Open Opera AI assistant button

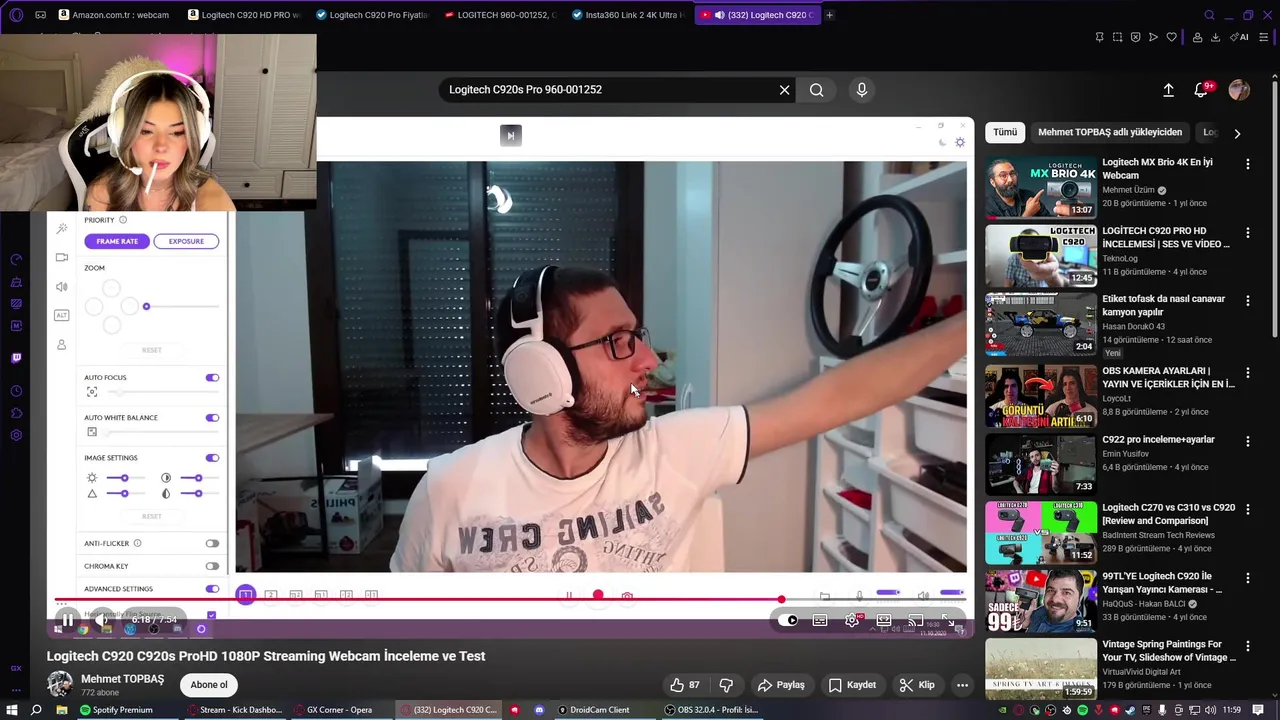point(1241,37)
